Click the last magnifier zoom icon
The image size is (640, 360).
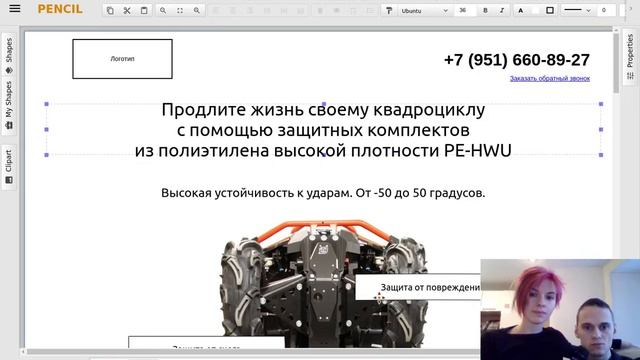(197, 11)
